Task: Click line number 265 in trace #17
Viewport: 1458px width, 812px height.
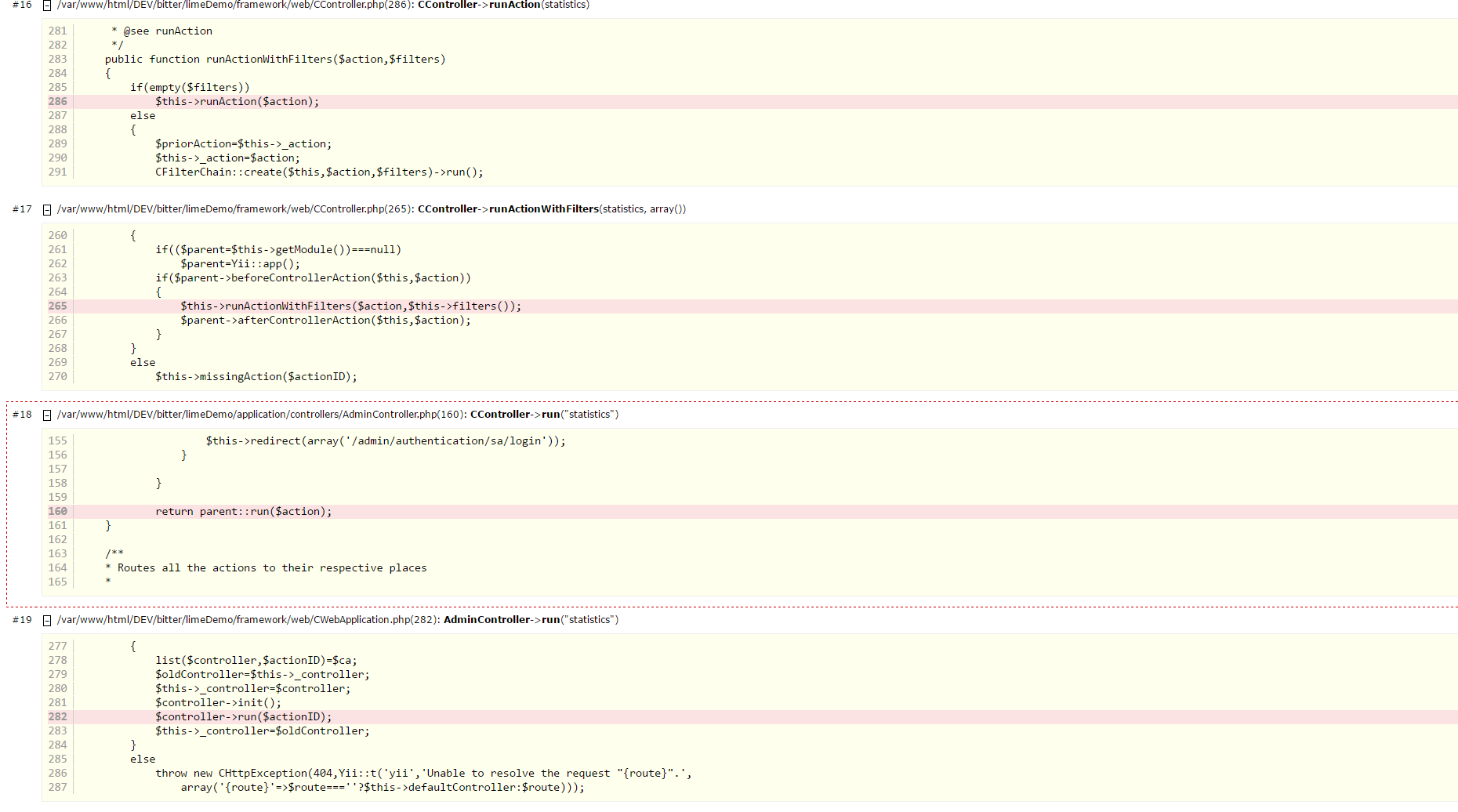Action: click(x=58, y=306)
